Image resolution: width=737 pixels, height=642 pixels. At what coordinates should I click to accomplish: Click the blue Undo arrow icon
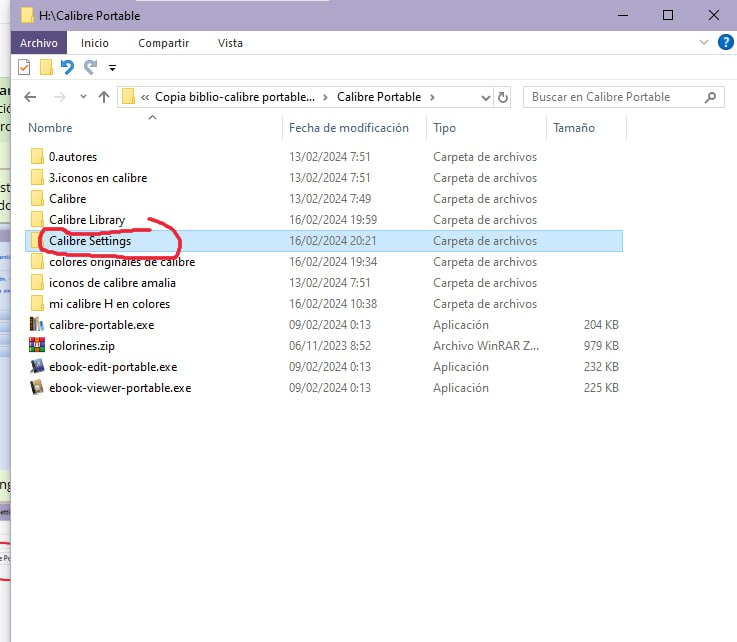click(x=67, y=68)
